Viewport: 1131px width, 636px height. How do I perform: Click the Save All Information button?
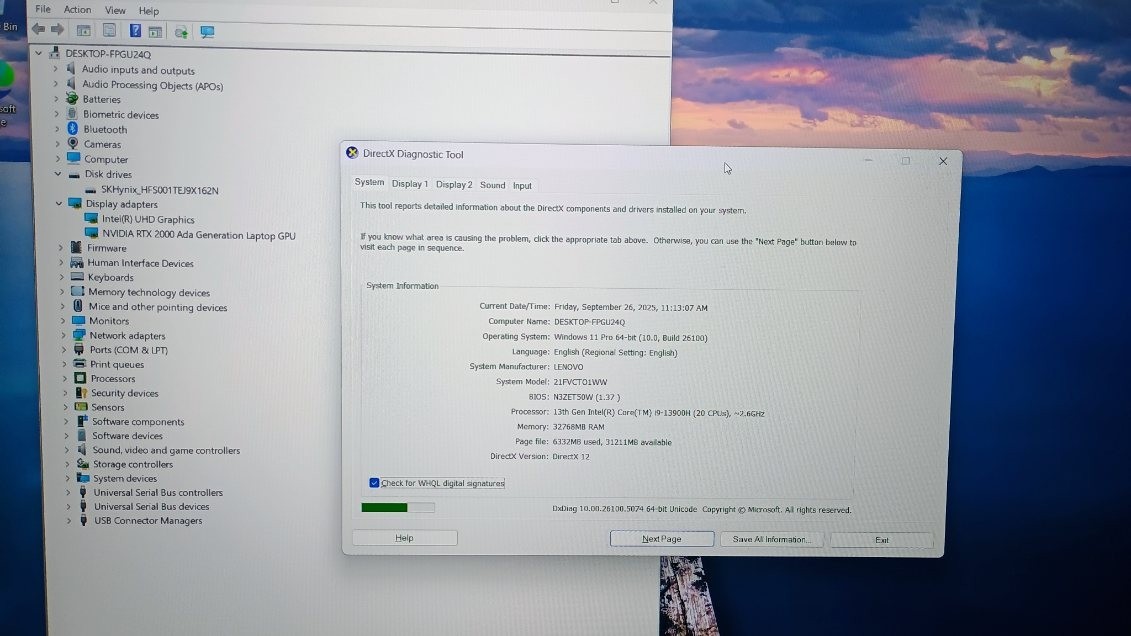771,539
